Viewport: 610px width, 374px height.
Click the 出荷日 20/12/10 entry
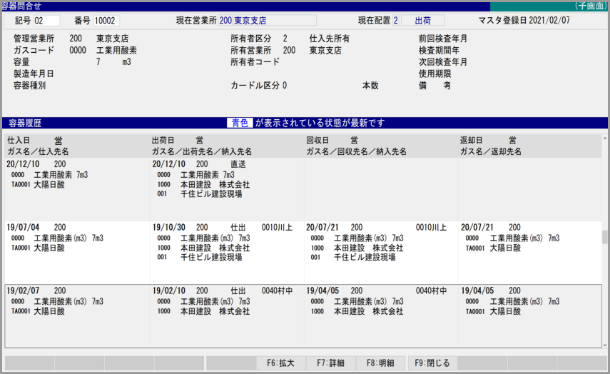click(x=169, y=164)
